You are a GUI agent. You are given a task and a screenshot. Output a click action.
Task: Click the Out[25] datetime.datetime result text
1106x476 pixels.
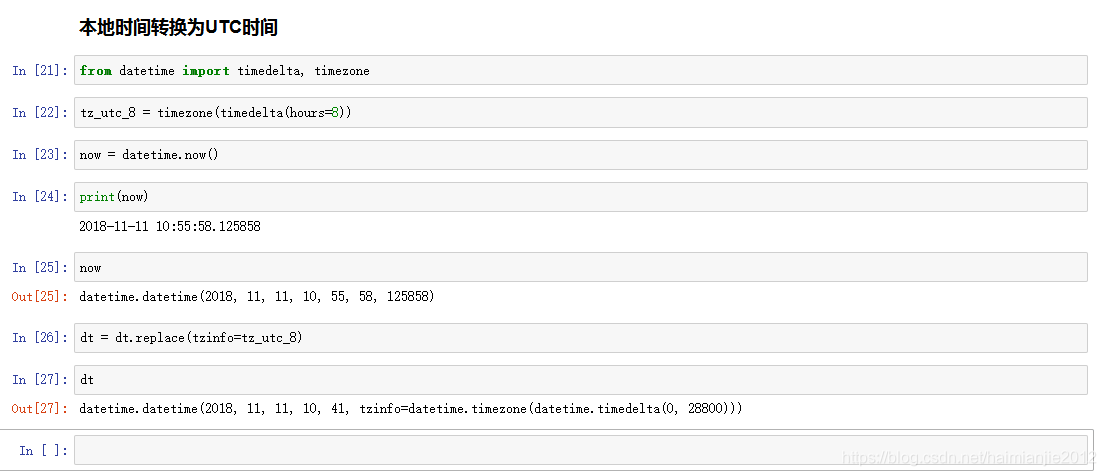pos(257,297)
